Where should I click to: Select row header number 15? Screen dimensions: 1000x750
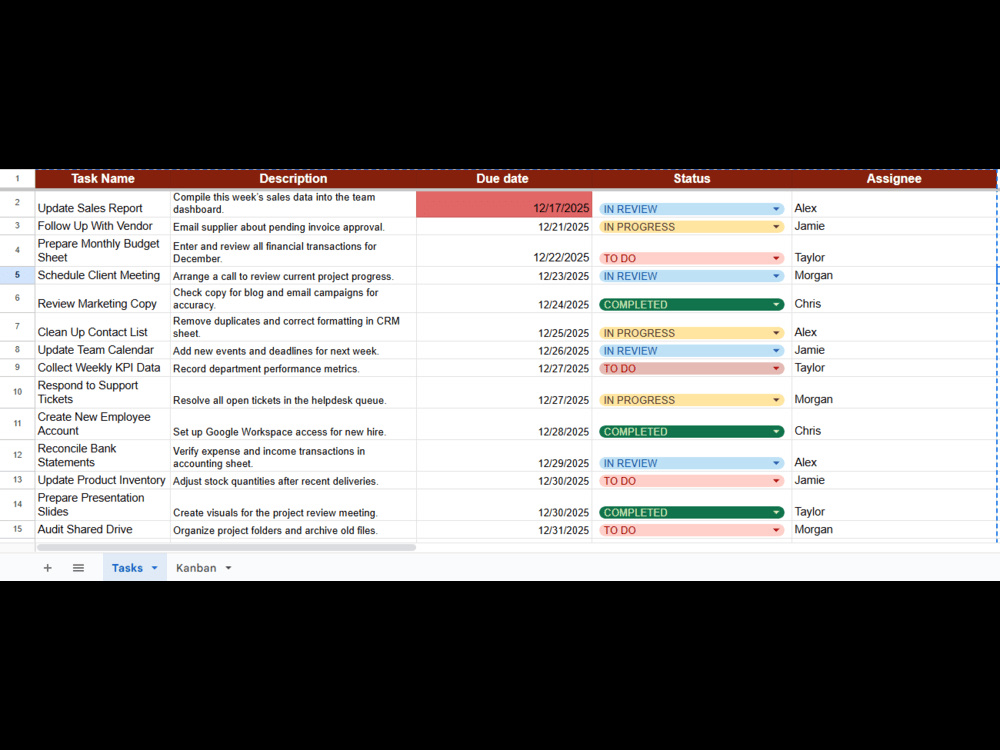[x=17, y=529]
